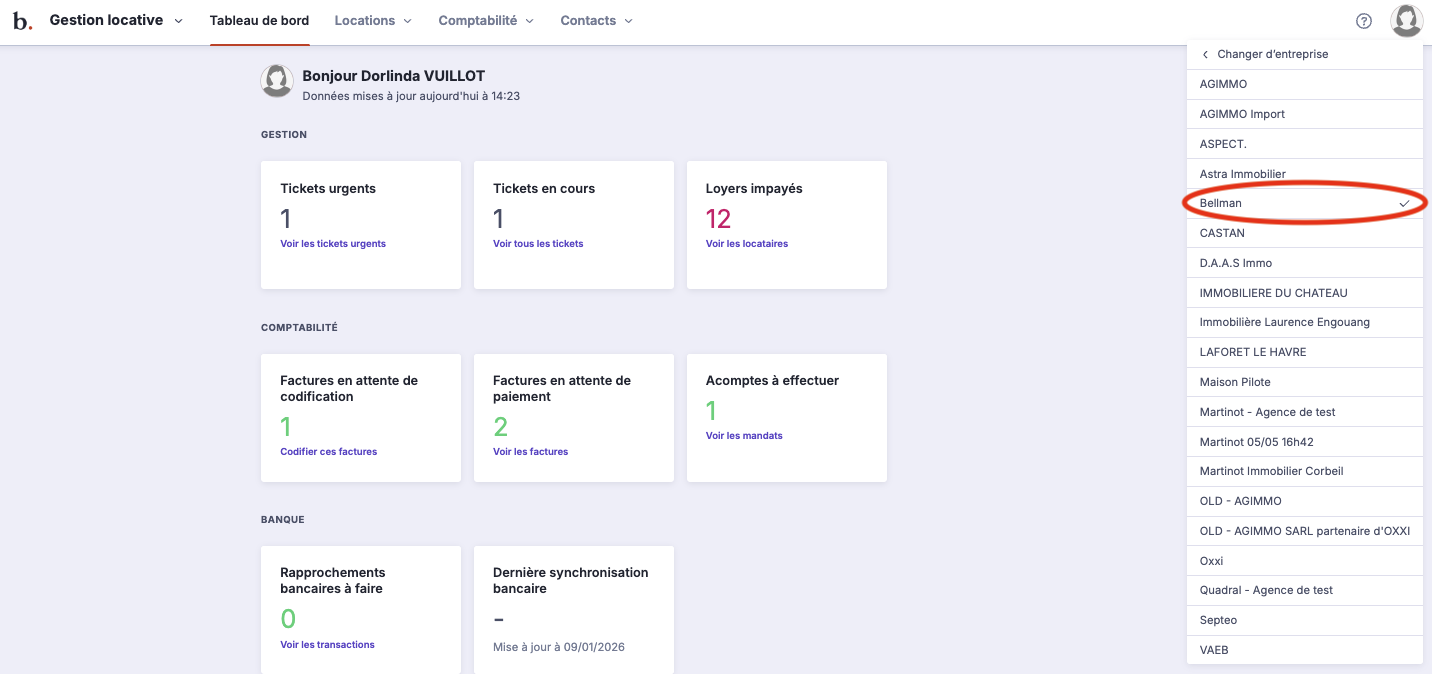View unpaid tenants via 'Voir les locataires'
Screen dimensions: 1432x674
coord(747,244)
